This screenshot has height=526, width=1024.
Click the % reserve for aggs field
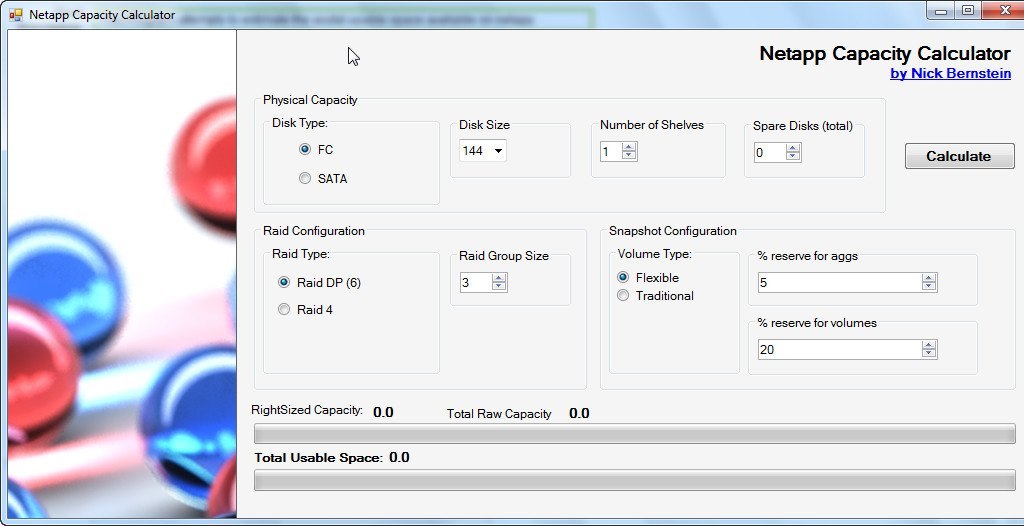[840, 282]
